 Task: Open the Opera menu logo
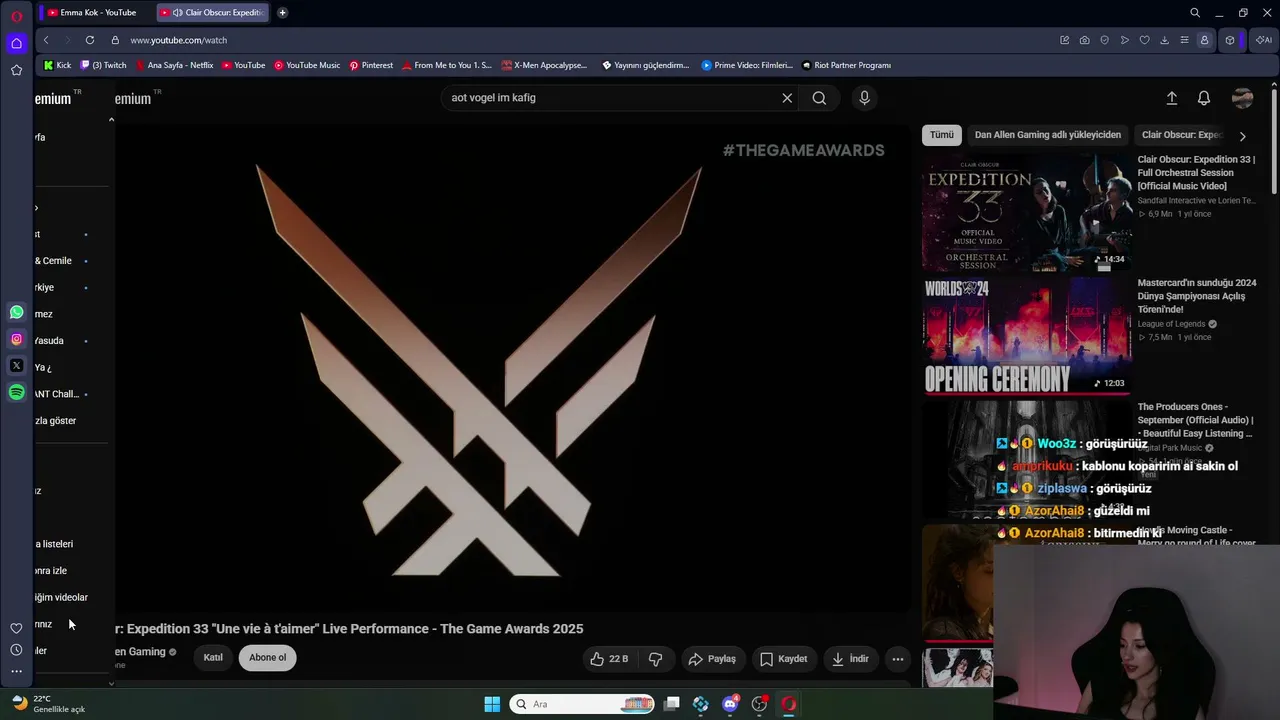point(16,15)
